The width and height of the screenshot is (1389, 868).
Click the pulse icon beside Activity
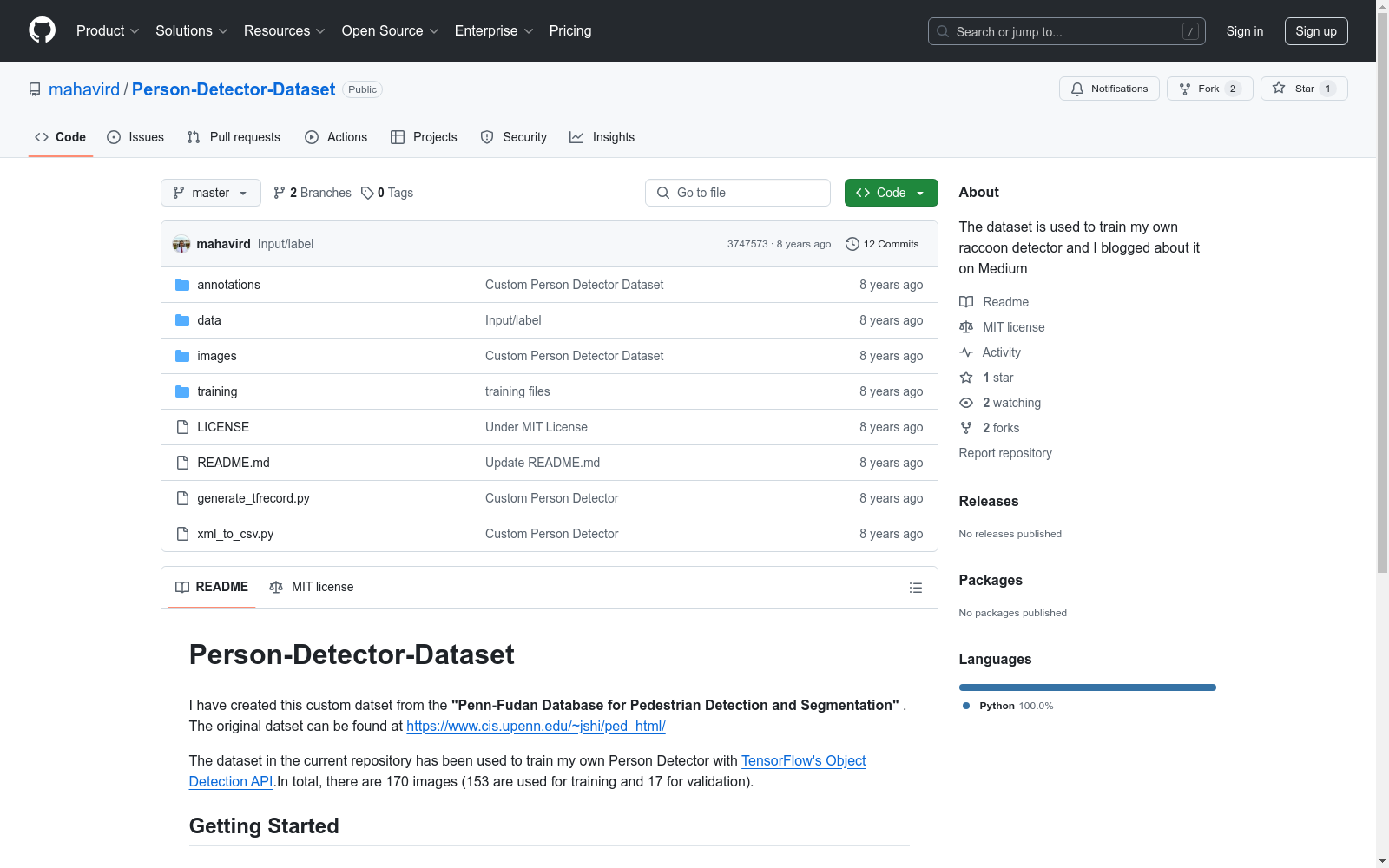(966, 352)
